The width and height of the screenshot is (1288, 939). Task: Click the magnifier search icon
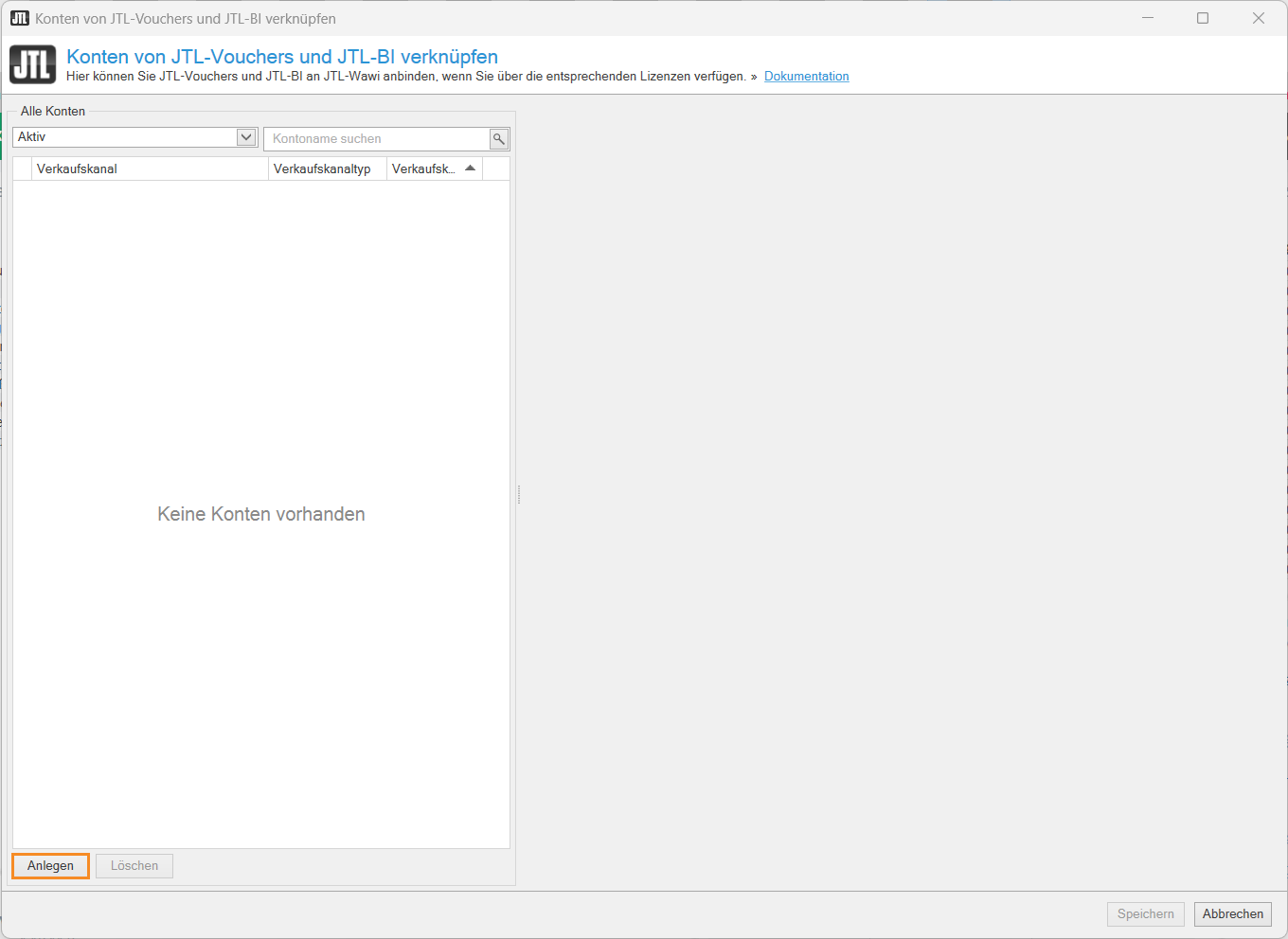(x=499, y=139)
